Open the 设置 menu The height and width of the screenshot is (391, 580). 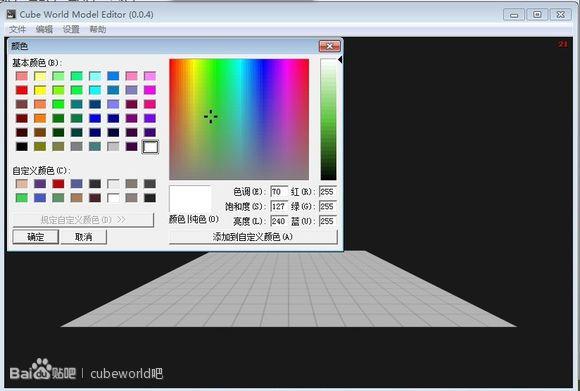coord(71,29)
